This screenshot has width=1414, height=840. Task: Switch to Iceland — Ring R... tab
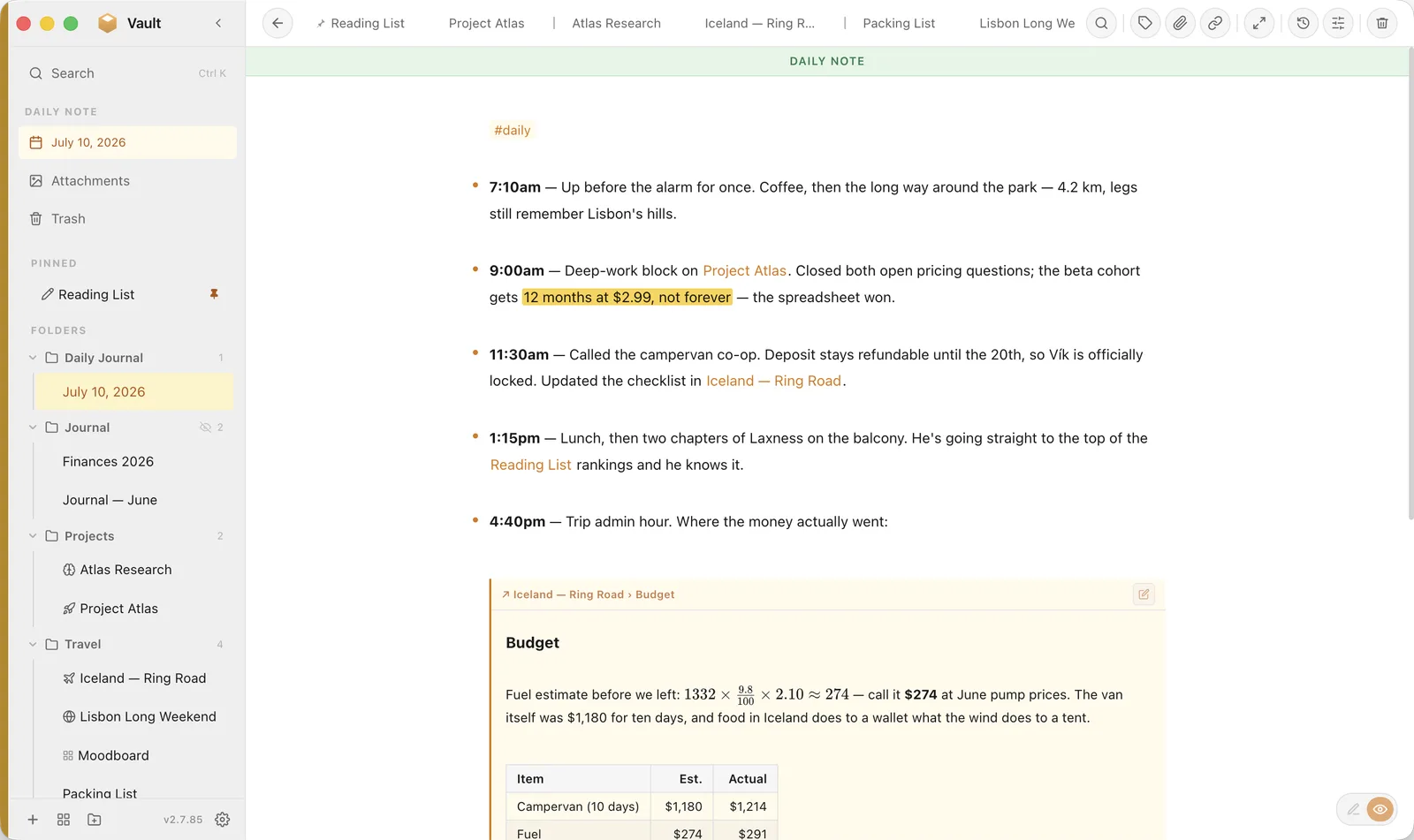[x=759, y=24]
